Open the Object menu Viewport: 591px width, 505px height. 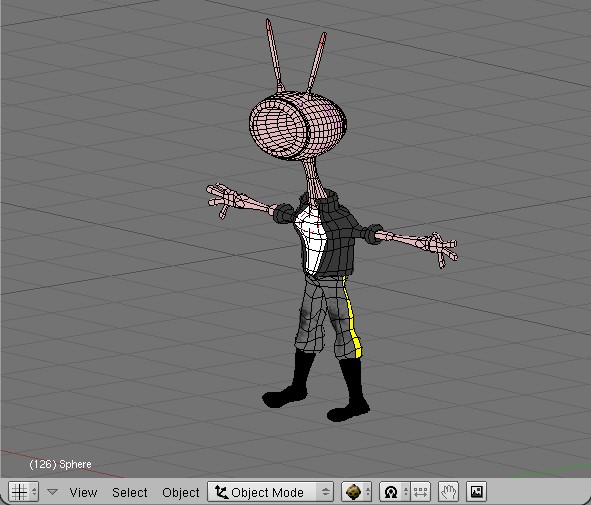(x=181, y=492)
